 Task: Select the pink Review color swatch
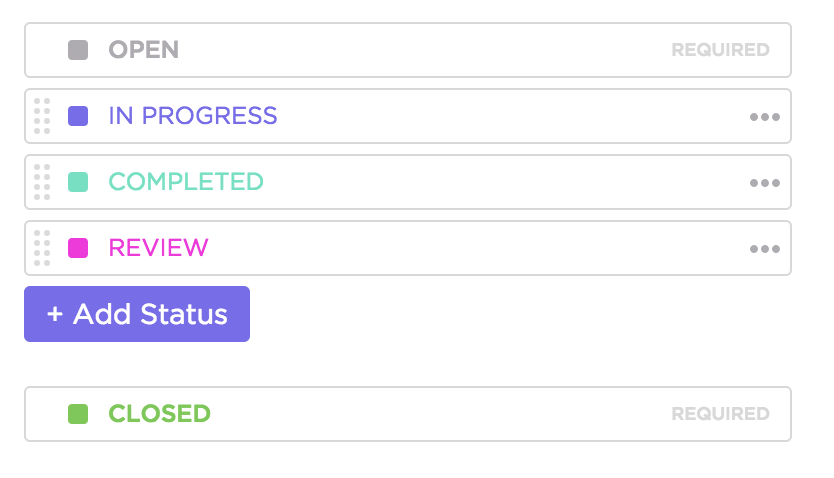pos(78,248)
